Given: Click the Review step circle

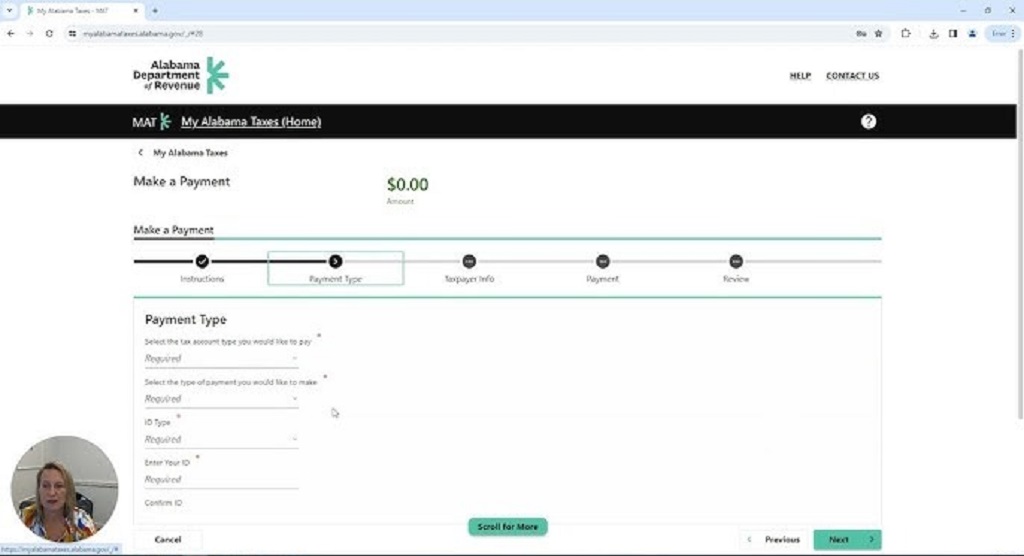Looking at the screenshot, I should [x=736, y=261].
